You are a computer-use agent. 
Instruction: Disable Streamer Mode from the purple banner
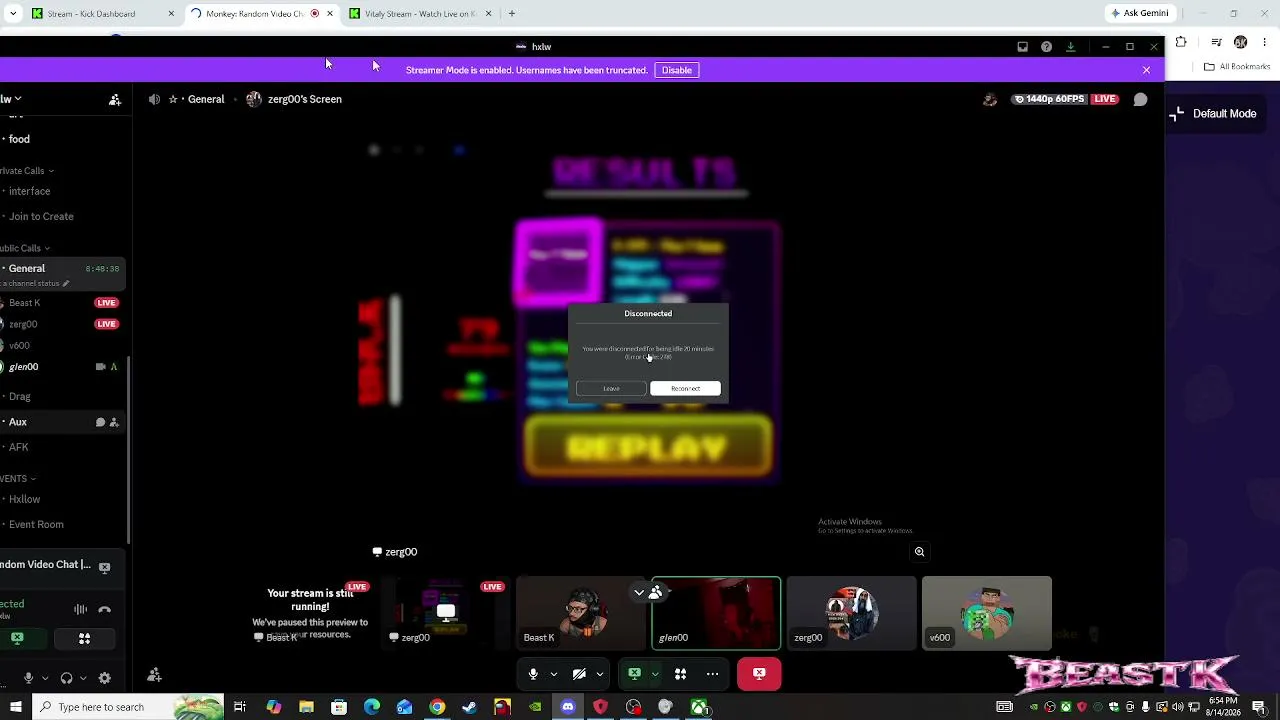click(676, 70)
